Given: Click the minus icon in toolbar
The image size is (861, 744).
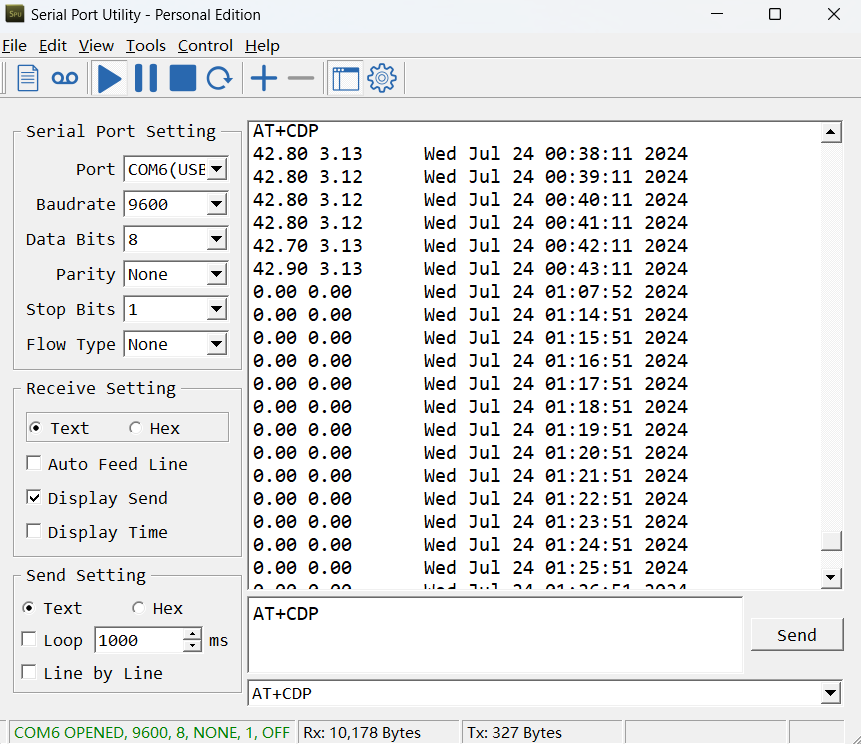Looking at the screenshot, I should point(300,78).
